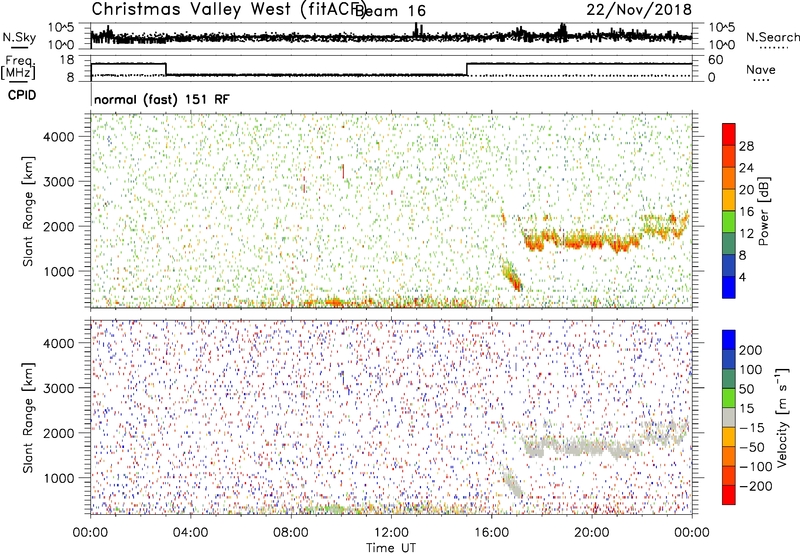Viewport: 800px width, 554px height.
Task: Click the 'Velocity [m s-1]' label
Action: [781, 417]
